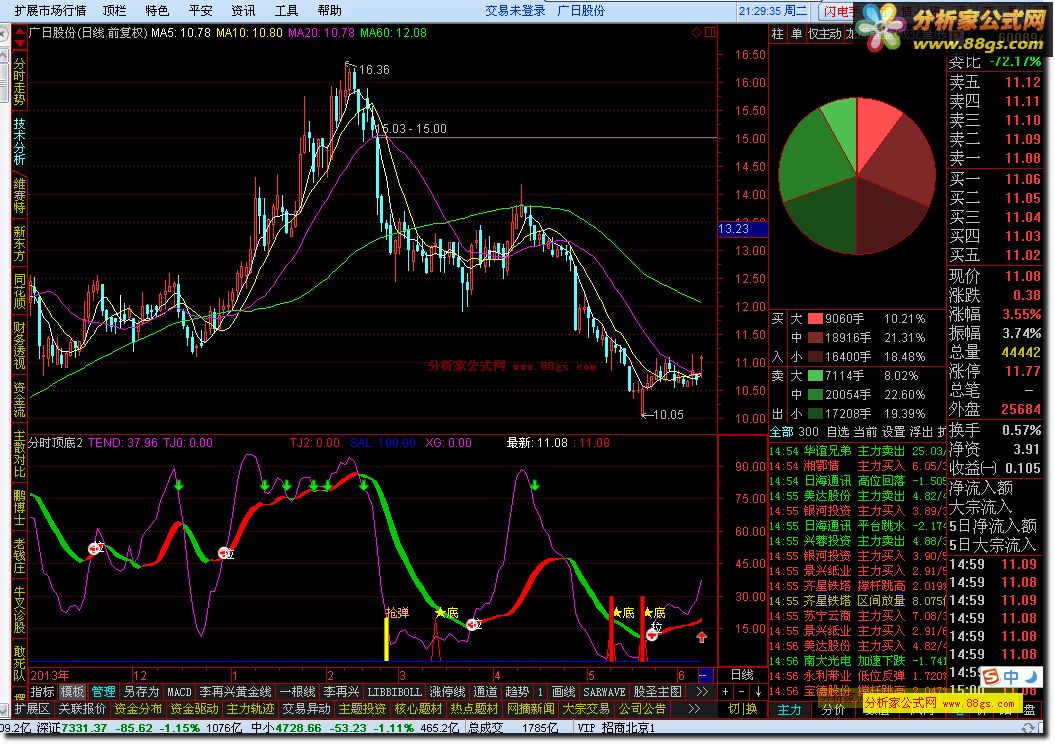Click the 扩展区 tab
The height and width of the screenshot is (744, 1055).
[x=32, y=708]
